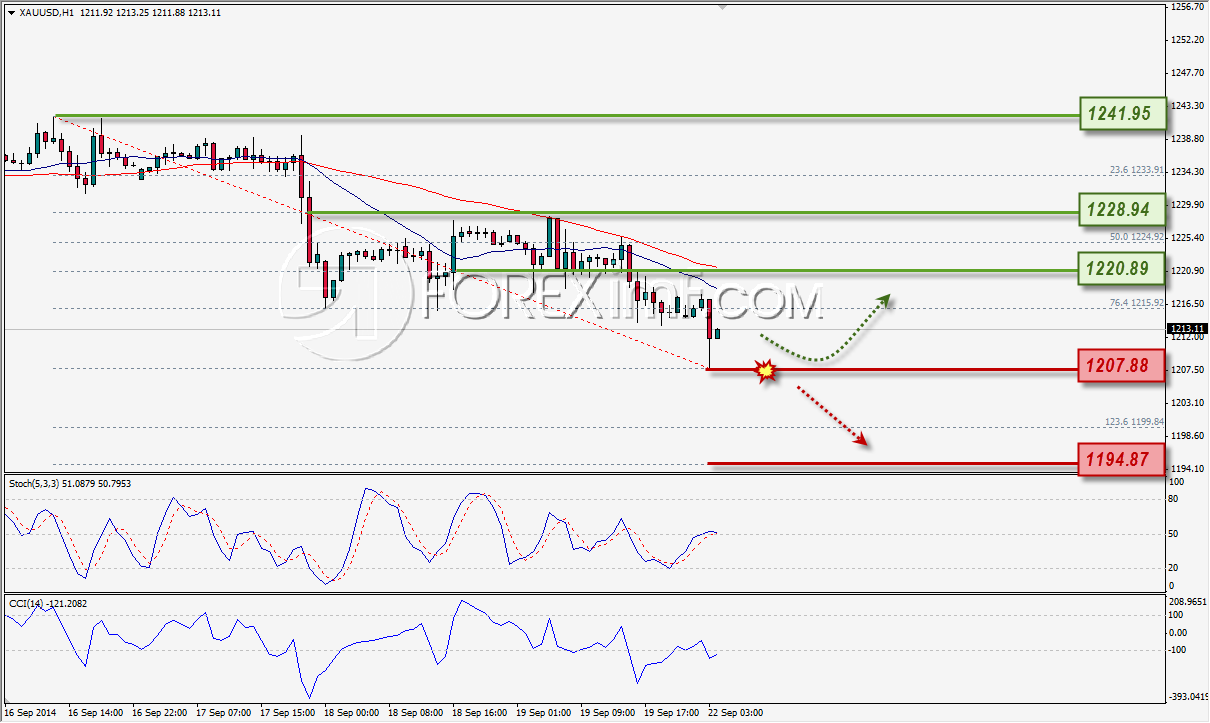
Task: Click the 208.9651 CCI scale value
Action: pos(1188,602)
